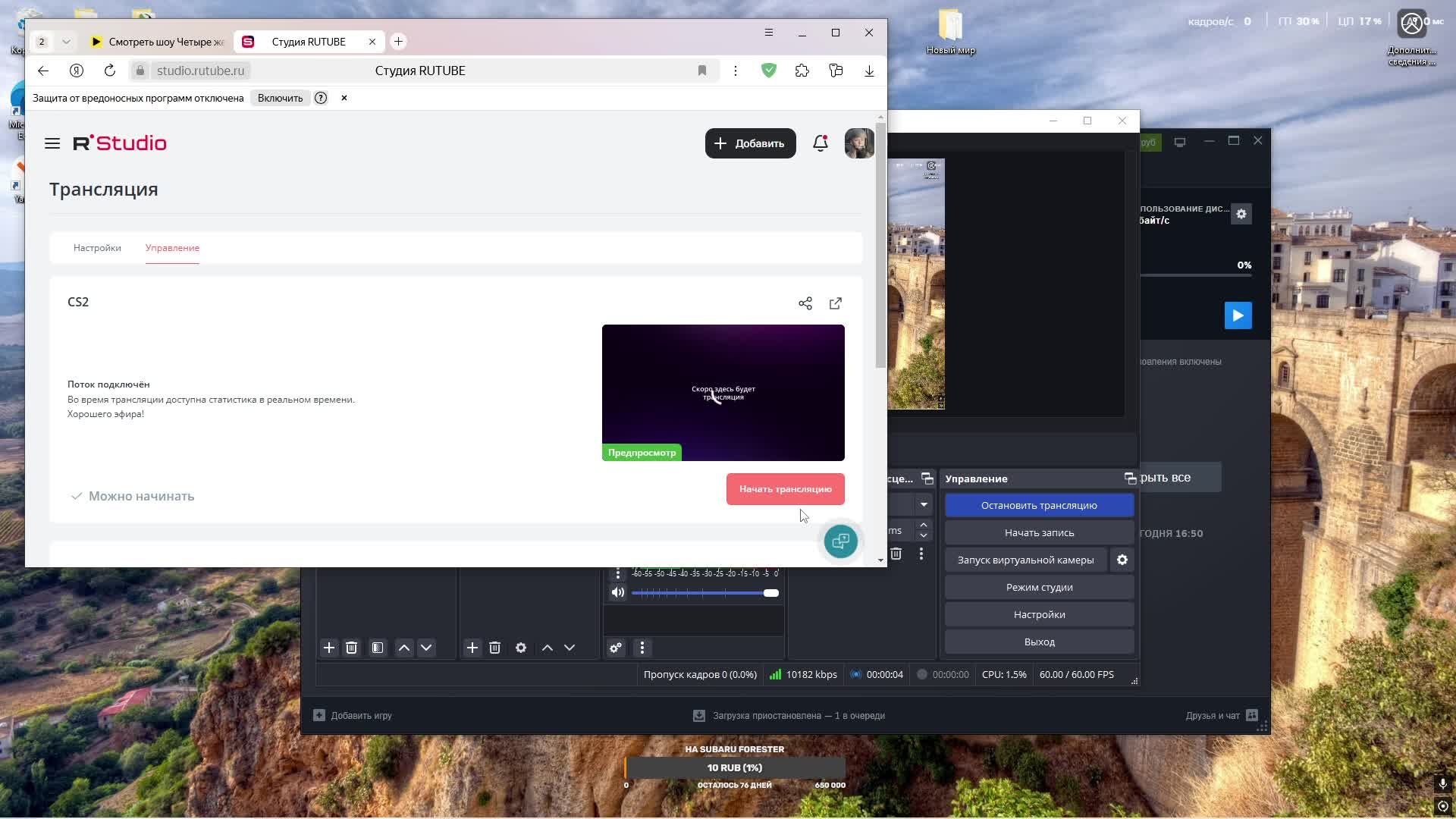This screenshot has height=819, width=1456.
Task: Resume download with blue play button in Steam
Action: 1238,315
